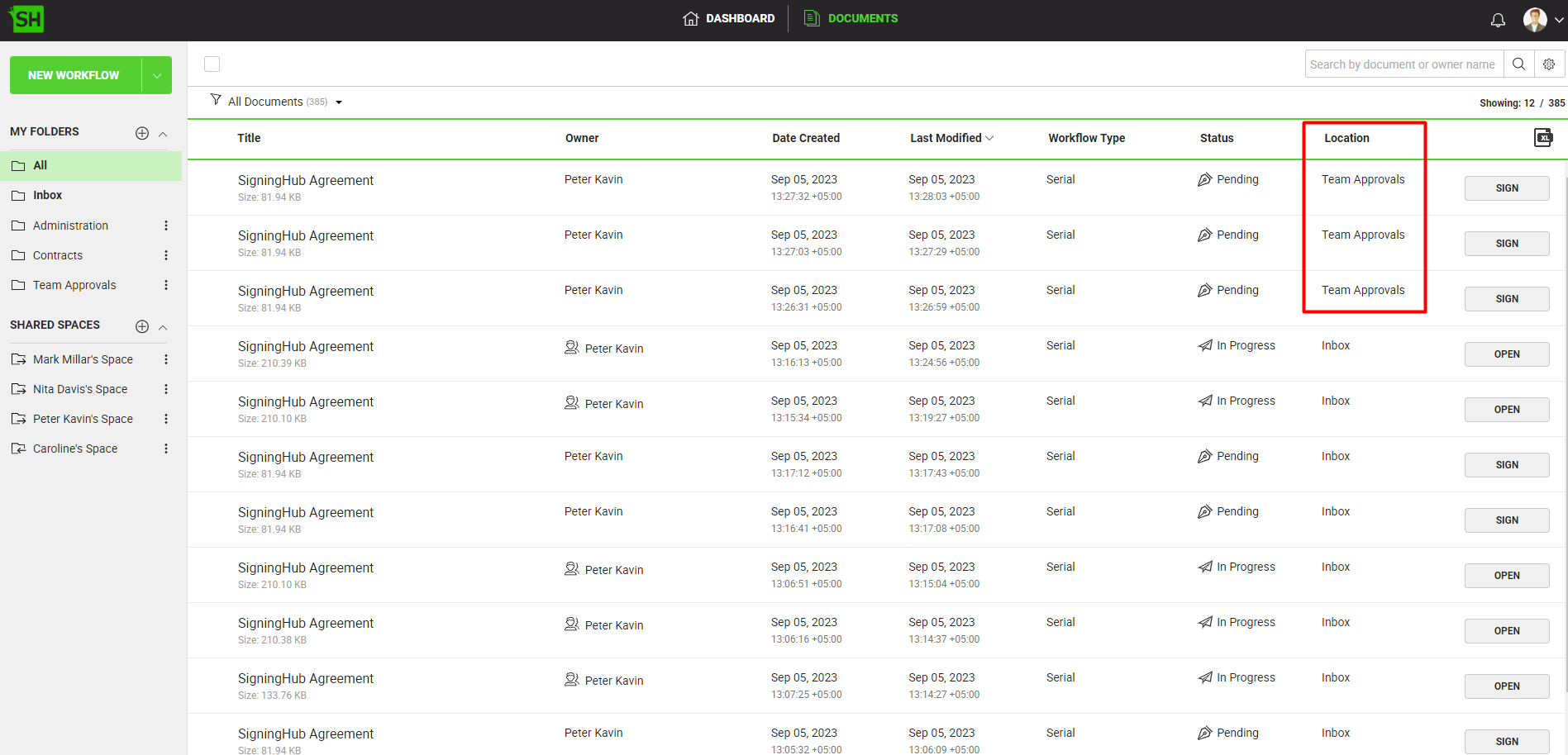Viewport: 1568px width, 755px height.
Task: Open the user profile menu
Action: 1542,20
